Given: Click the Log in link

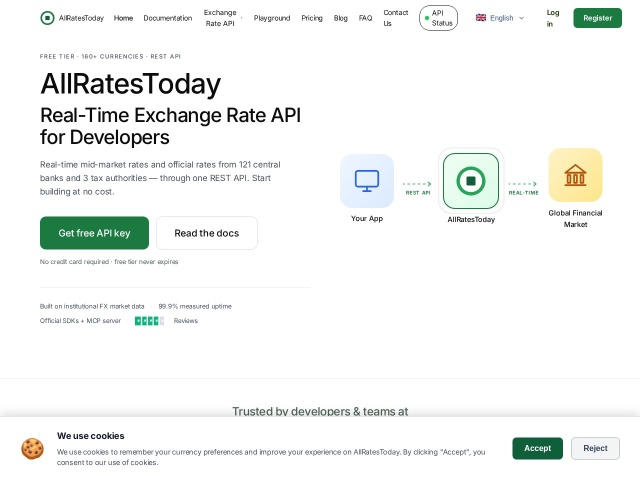Looking at the screenshot, I should 553,18.
